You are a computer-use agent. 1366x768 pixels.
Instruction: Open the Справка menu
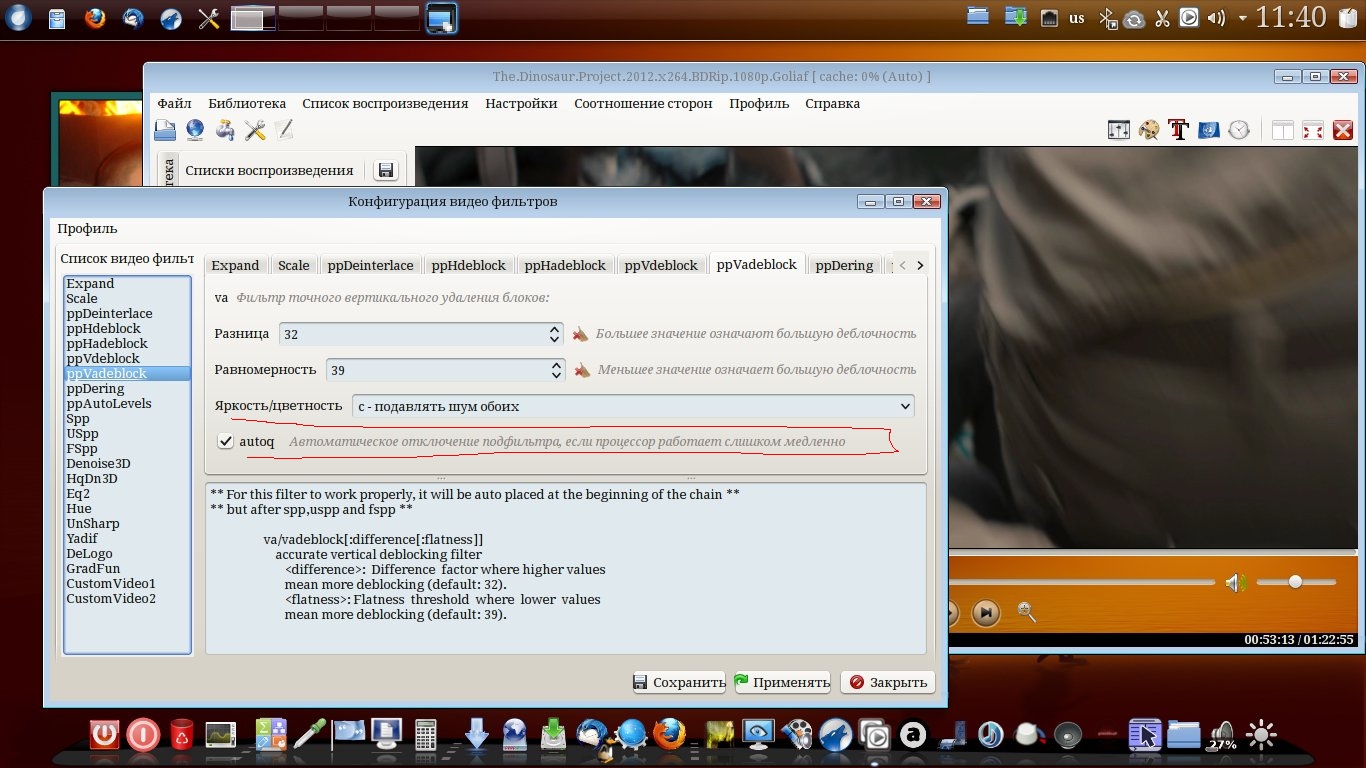tap(832, 104)
